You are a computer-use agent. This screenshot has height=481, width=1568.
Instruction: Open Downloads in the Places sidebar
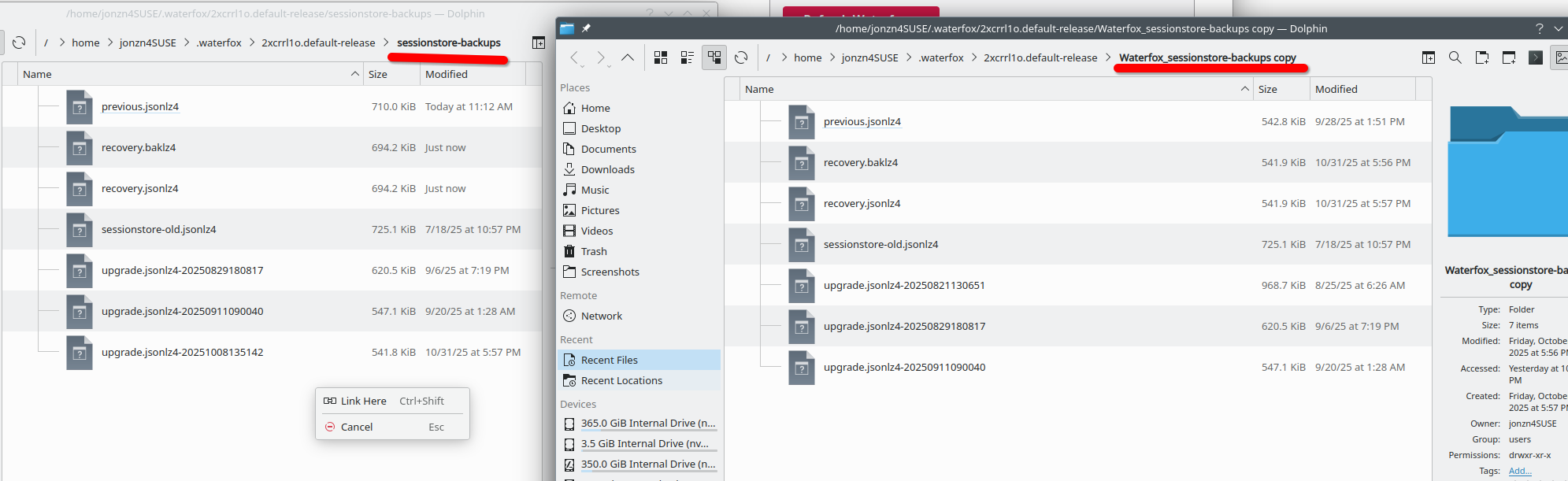point(607,169)
